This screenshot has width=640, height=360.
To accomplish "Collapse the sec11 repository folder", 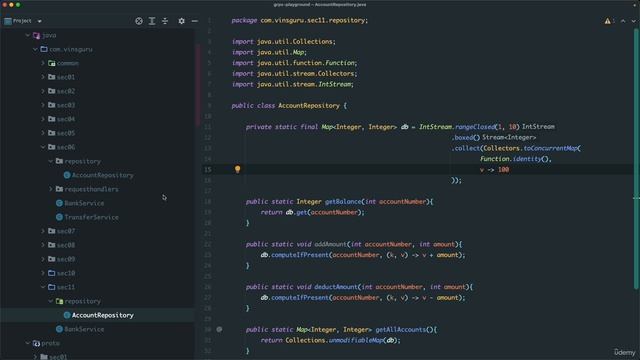I will click(51, 301).
